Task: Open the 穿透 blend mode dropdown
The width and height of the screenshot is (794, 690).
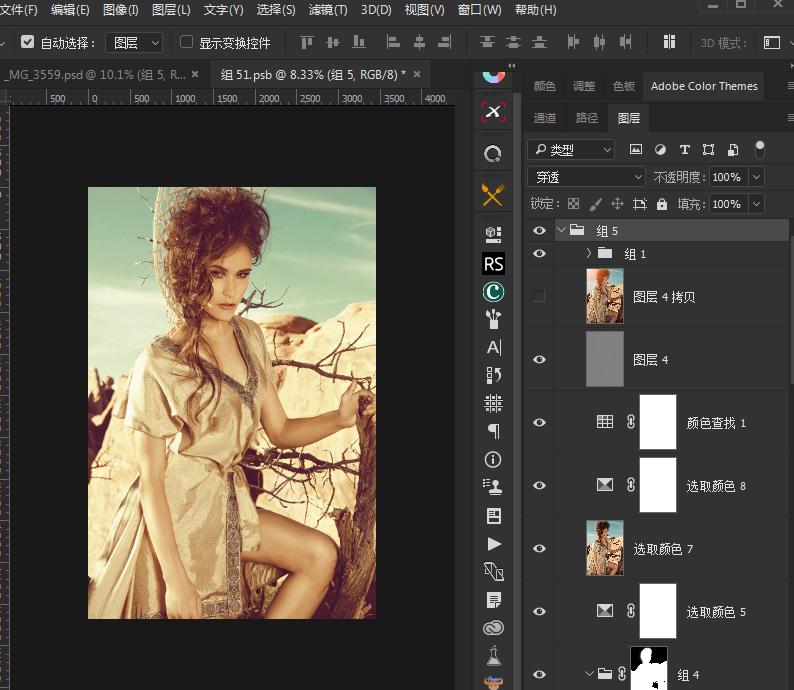Action: pos(586,177)
